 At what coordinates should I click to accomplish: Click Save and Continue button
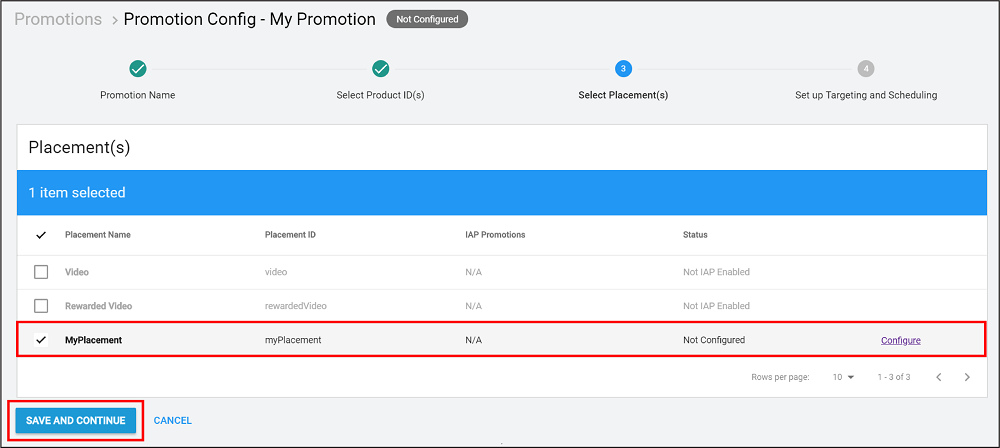pos(76,421)
